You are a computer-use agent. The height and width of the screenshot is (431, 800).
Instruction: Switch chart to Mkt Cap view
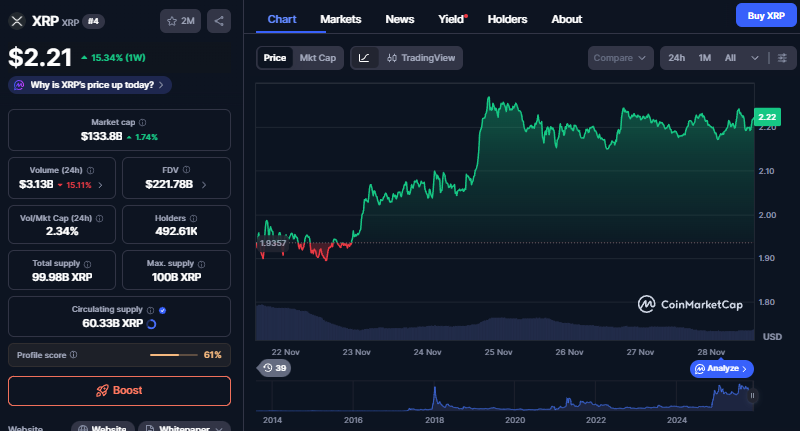[x=318, y=58]
